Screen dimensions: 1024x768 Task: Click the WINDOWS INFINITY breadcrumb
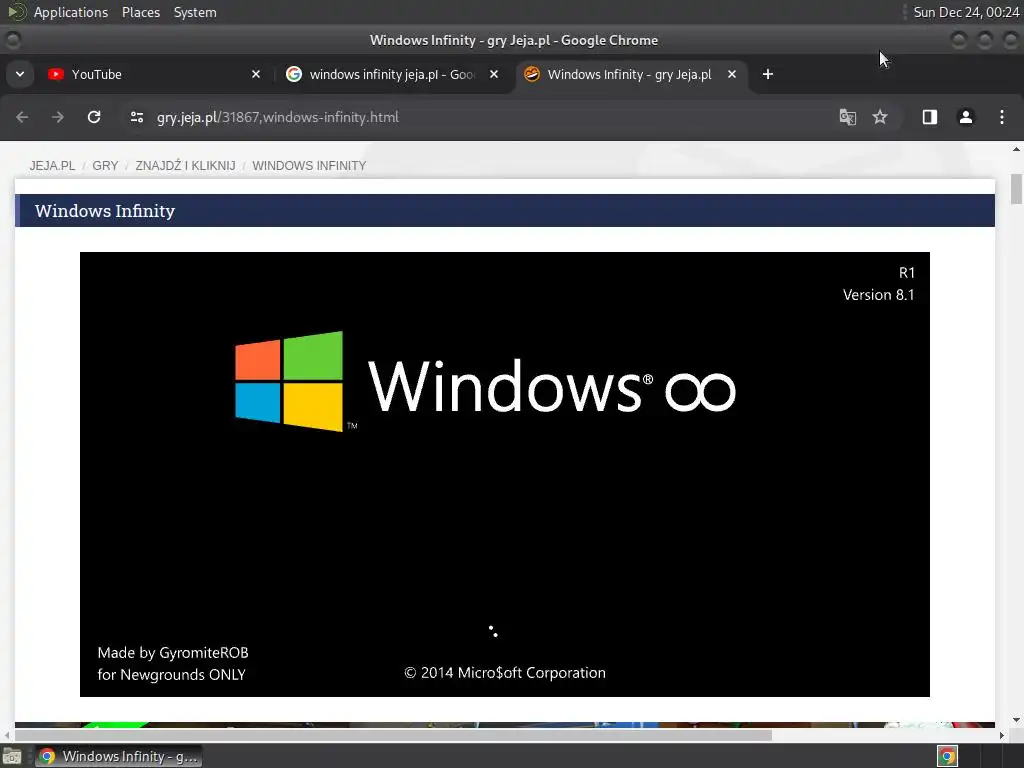point(309,166)
